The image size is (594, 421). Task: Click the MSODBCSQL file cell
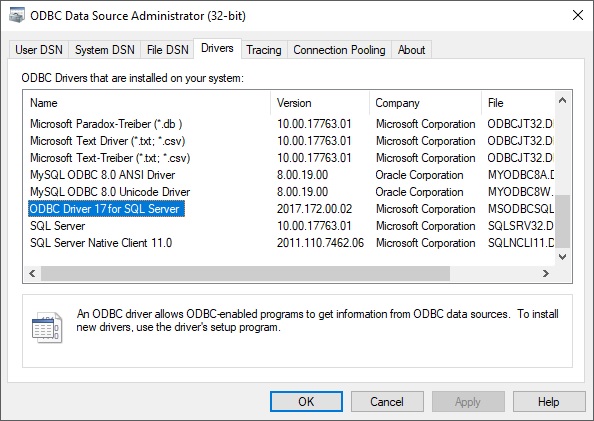pyautogui.click(x=521, y=209)
